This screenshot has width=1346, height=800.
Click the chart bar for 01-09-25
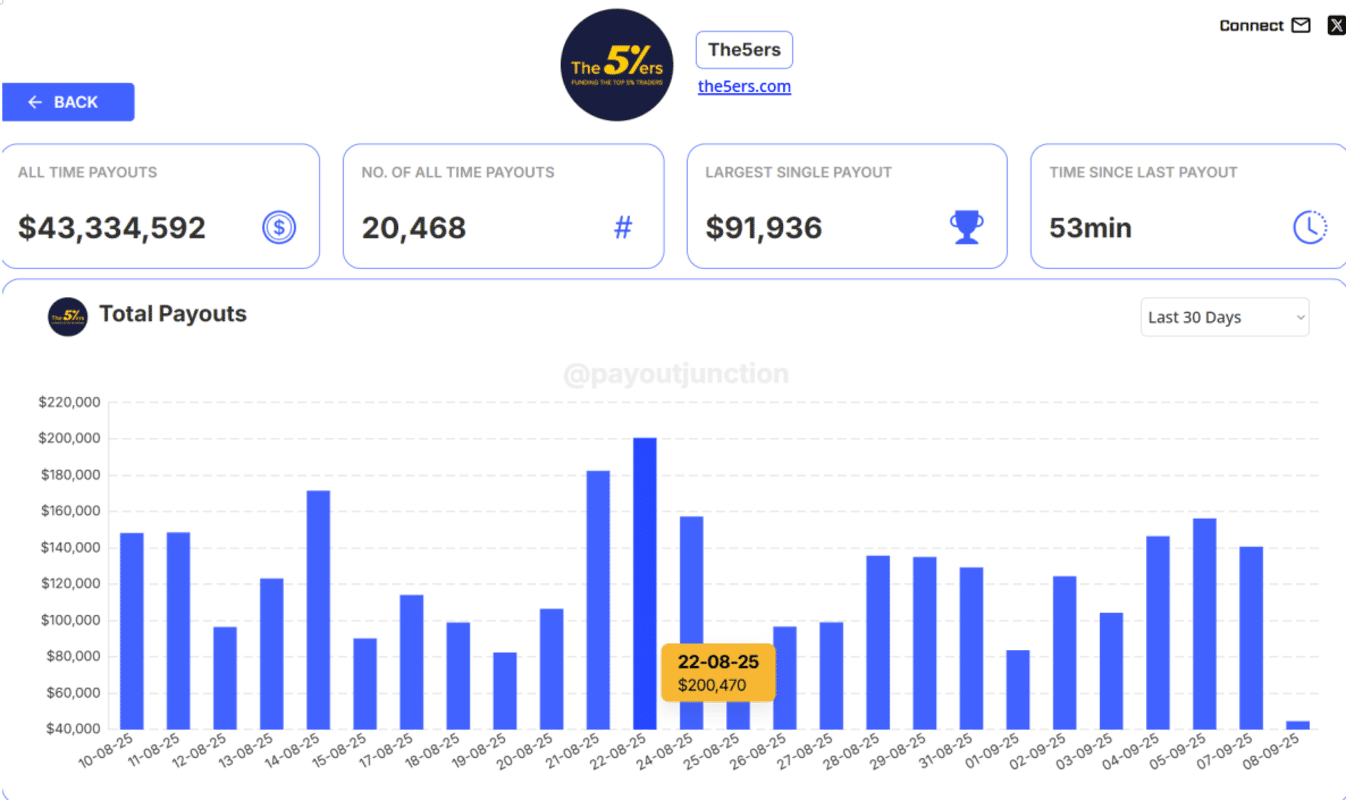coord(1018,690)
